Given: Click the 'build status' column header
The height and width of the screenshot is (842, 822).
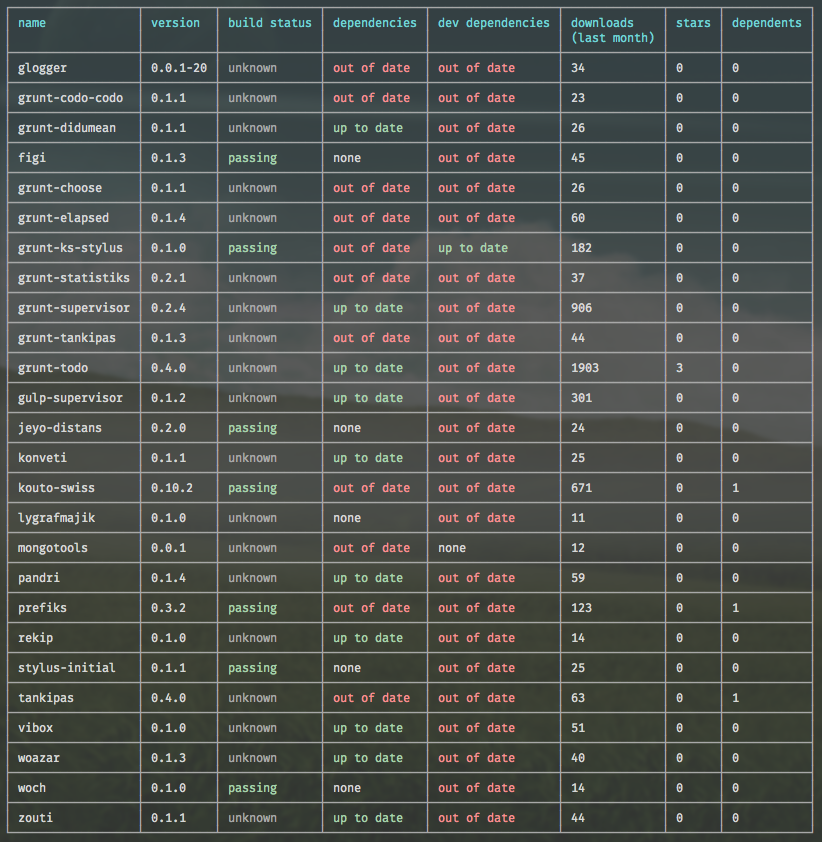Looking at the screenshot, I should (270, 23).
